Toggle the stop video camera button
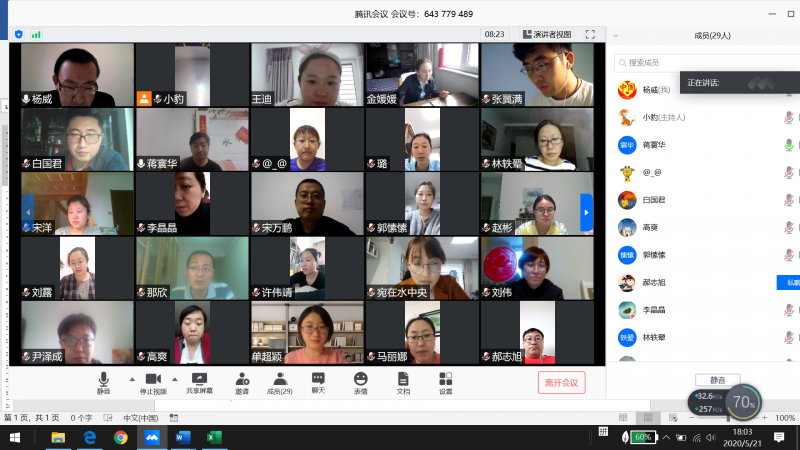 [153, 382]
